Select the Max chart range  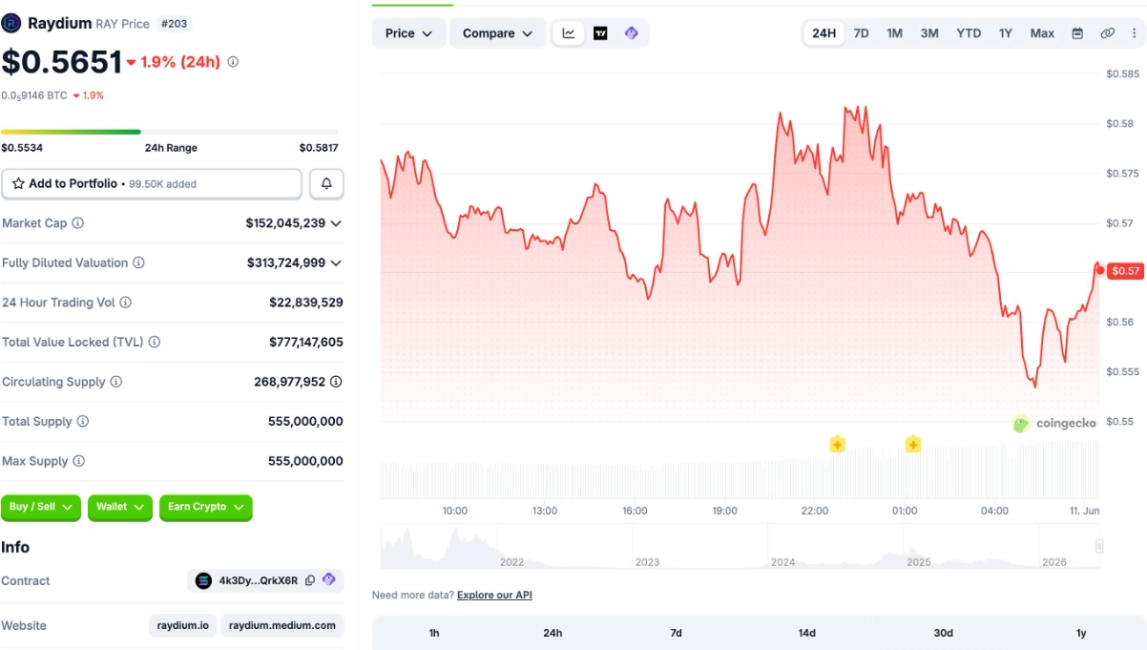(x=1042, y=33)
